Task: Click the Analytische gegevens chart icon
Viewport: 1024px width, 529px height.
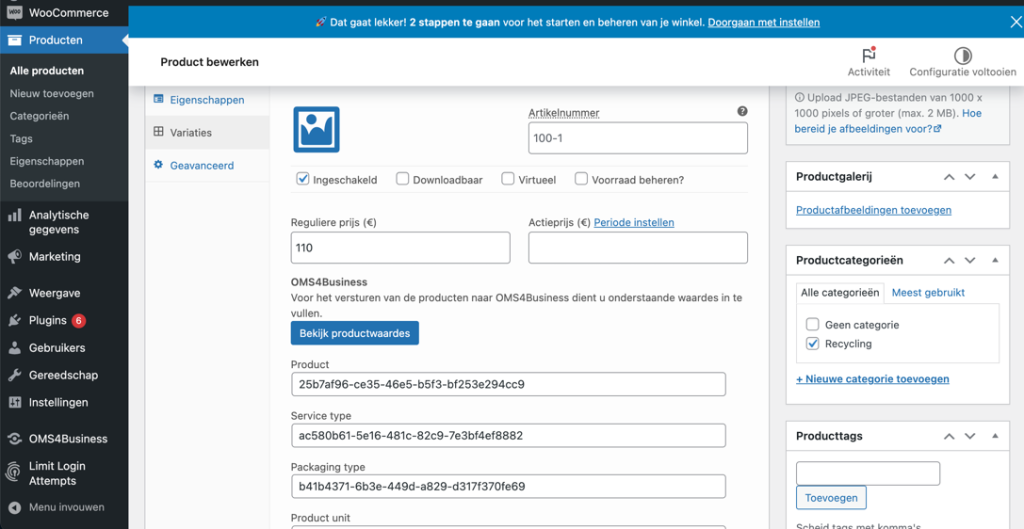Action: (14, 215)
